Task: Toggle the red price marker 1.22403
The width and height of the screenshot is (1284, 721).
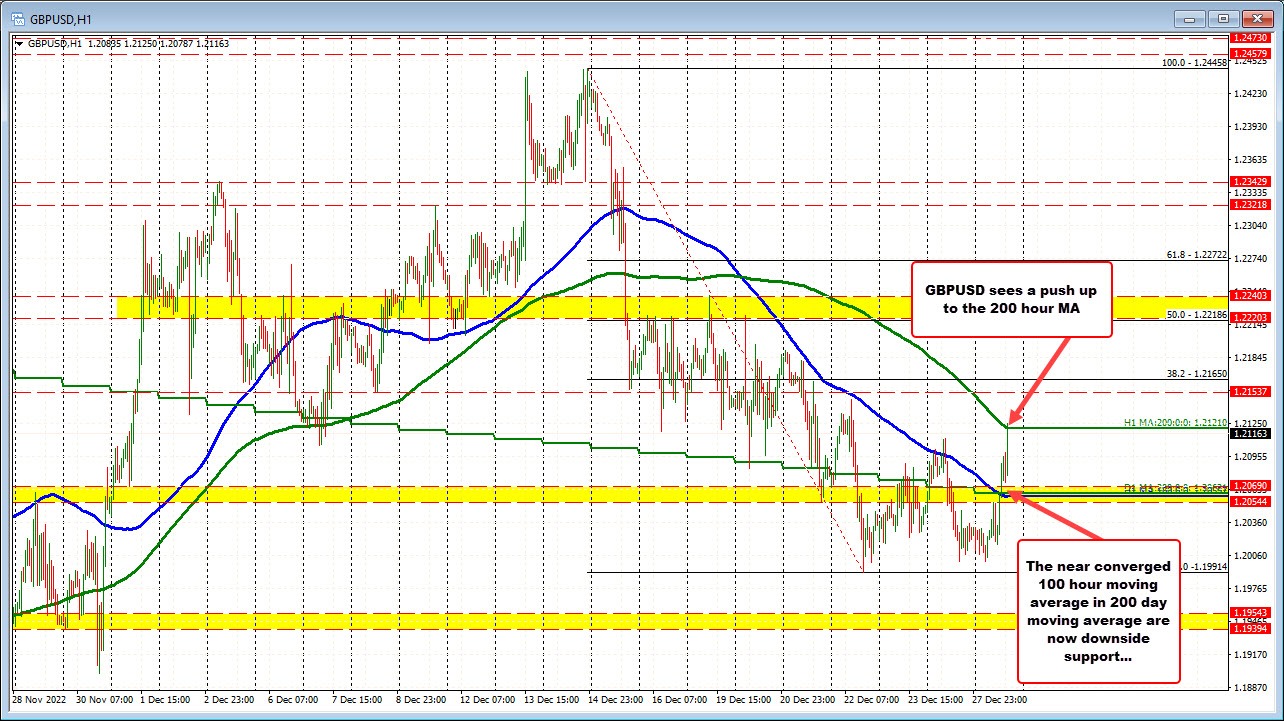Action: pyautogui.click(x=1248, y=297)
